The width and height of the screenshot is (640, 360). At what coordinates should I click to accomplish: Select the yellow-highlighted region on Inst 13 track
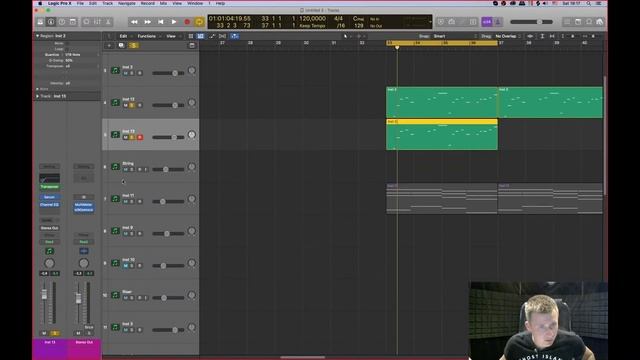point(442,134)
